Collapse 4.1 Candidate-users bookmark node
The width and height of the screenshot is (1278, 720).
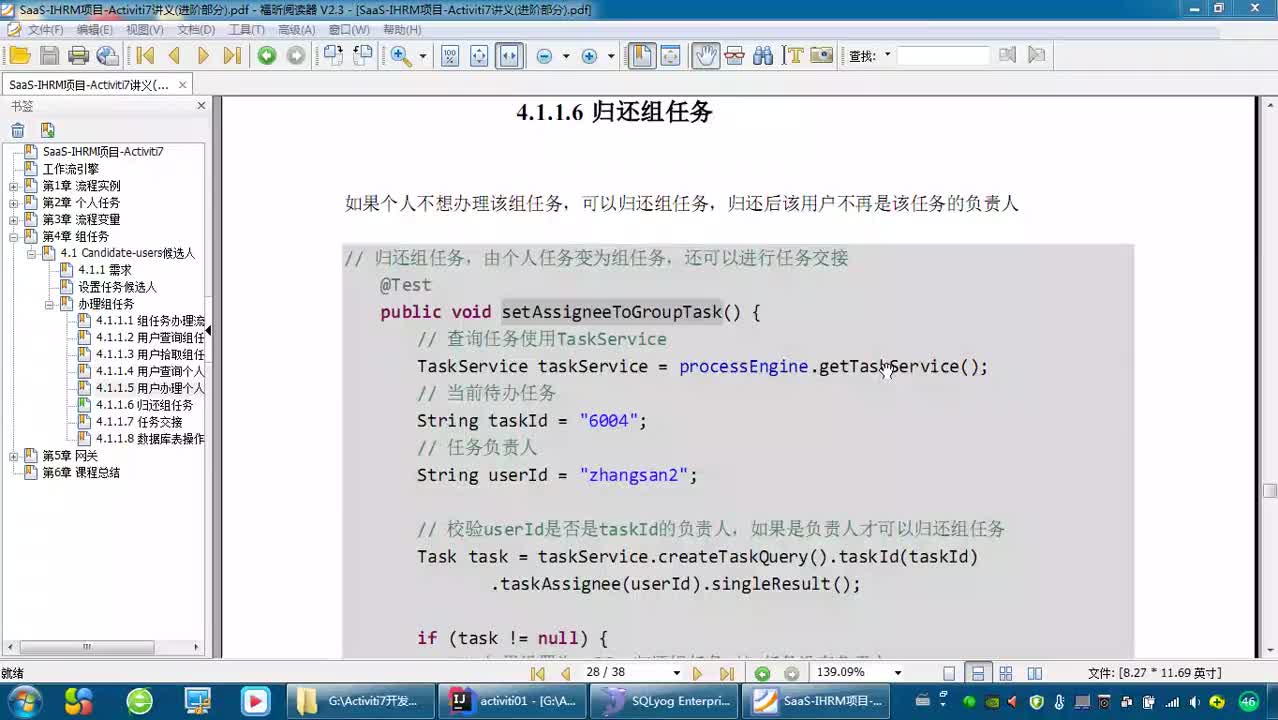click(x=32, y=254)
